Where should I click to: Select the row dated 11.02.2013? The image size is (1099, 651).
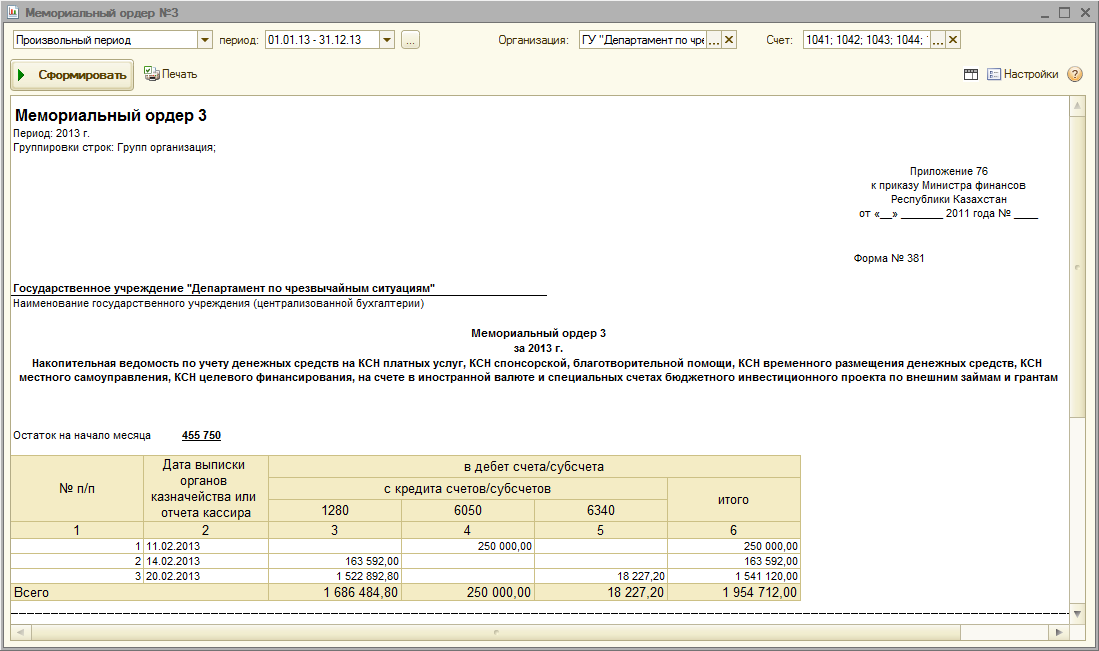pyautogui.click(x=172, y=546)
